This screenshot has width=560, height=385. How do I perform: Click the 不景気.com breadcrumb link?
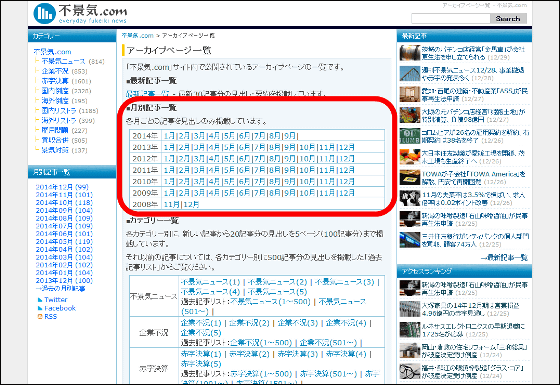138,36
